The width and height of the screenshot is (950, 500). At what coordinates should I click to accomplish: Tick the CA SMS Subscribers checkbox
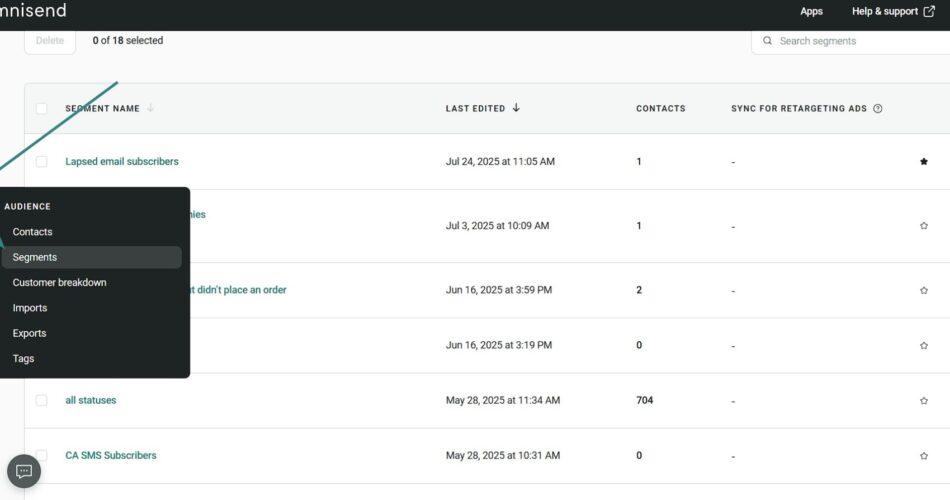click(x=42, y=456)
